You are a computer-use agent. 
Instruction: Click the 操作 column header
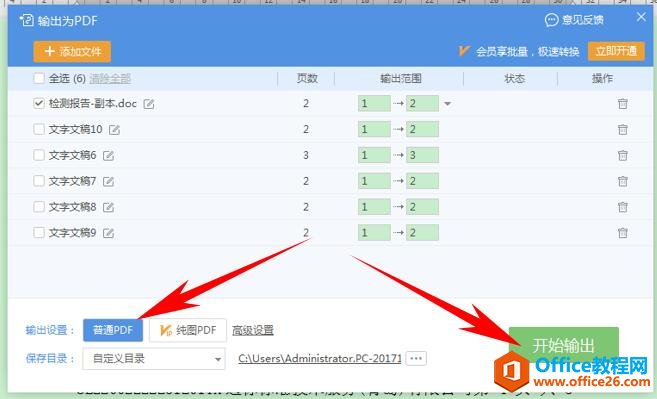coord(602,78)
